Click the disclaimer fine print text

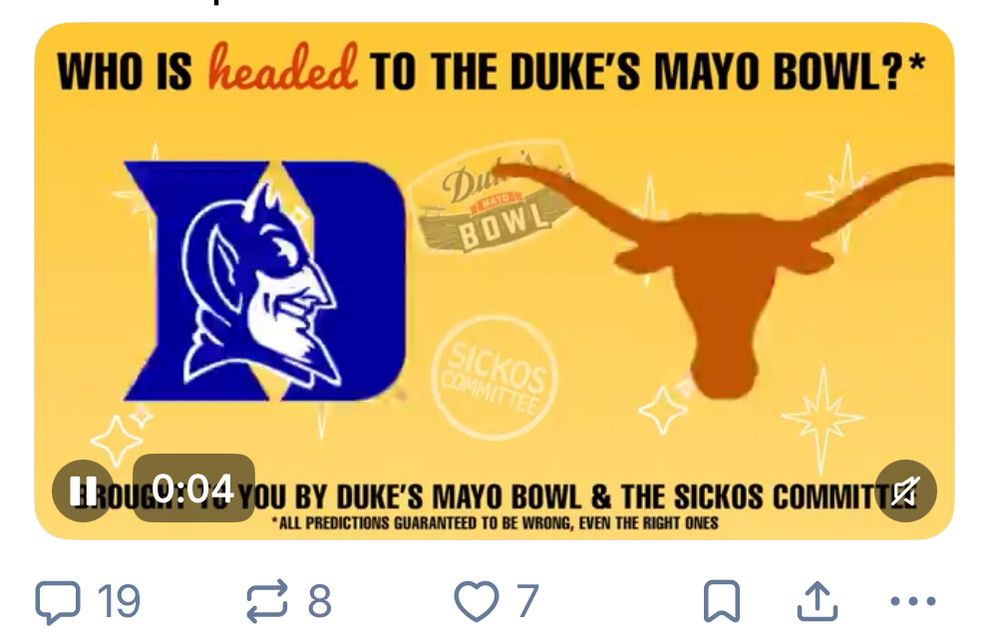[x=495, y=521]
